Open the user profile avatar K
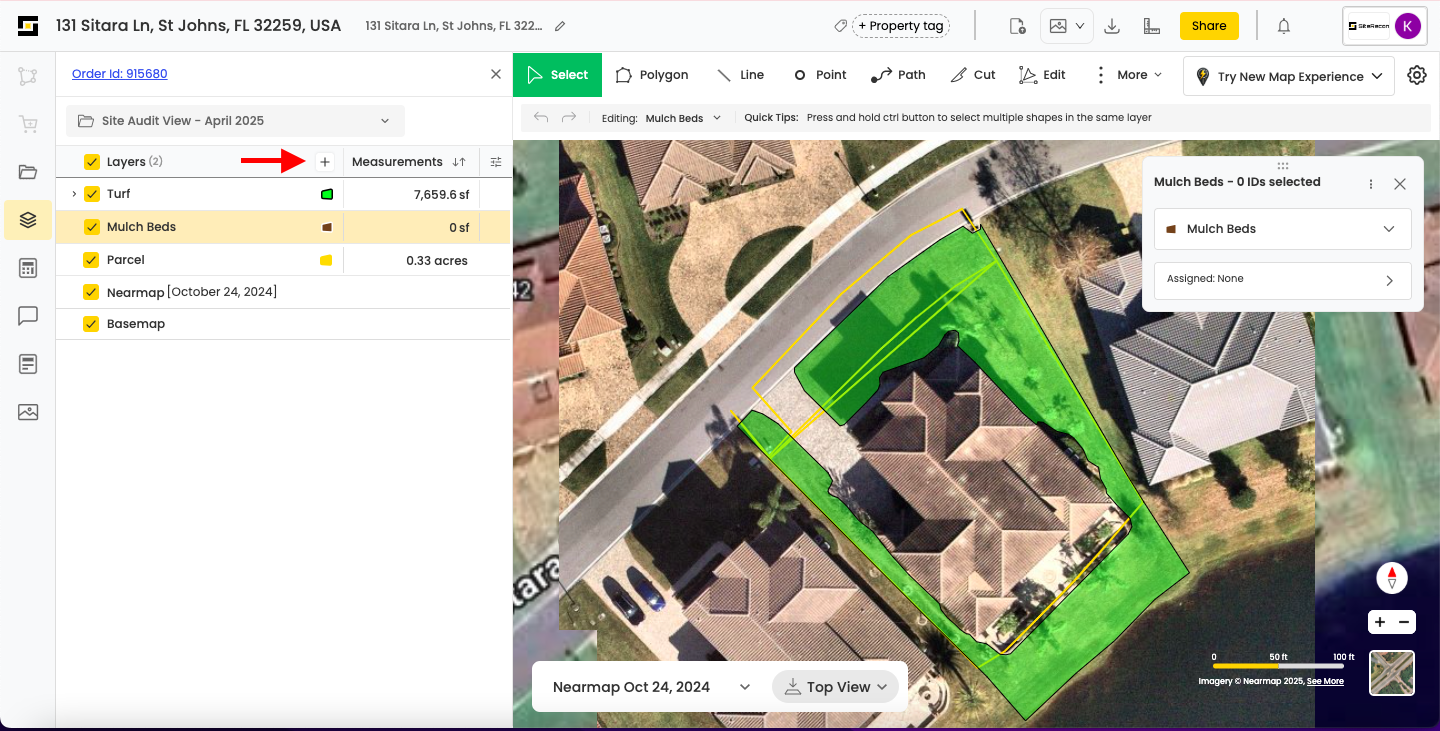The image size is (1440, 731). click(1408, 26)
